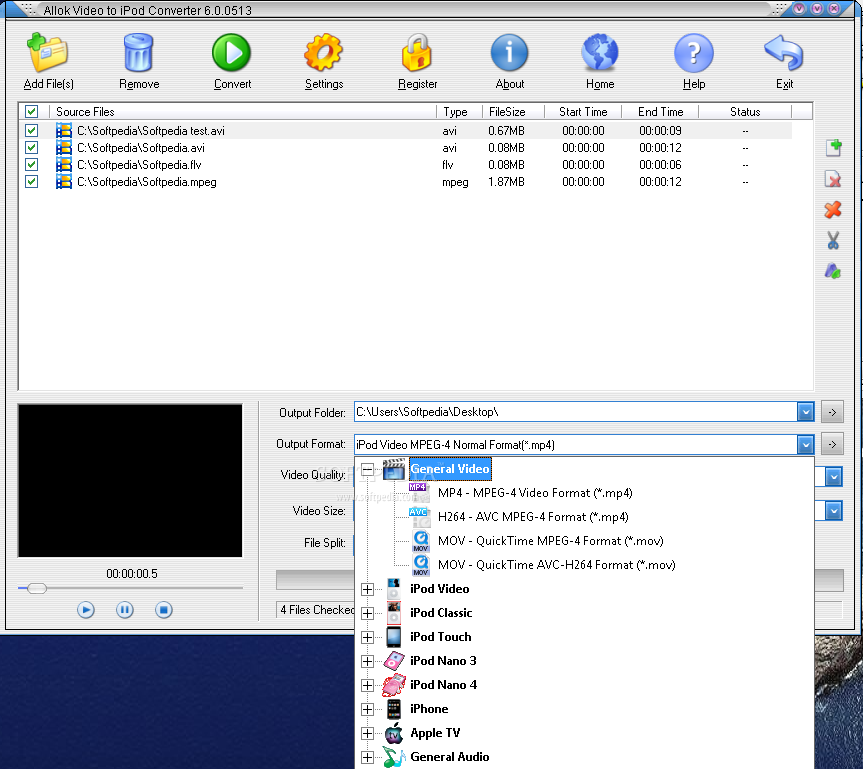Click the AVC H264 format icon
The height and width of the screenshot is (769, 863).
(x=419, y=516)
